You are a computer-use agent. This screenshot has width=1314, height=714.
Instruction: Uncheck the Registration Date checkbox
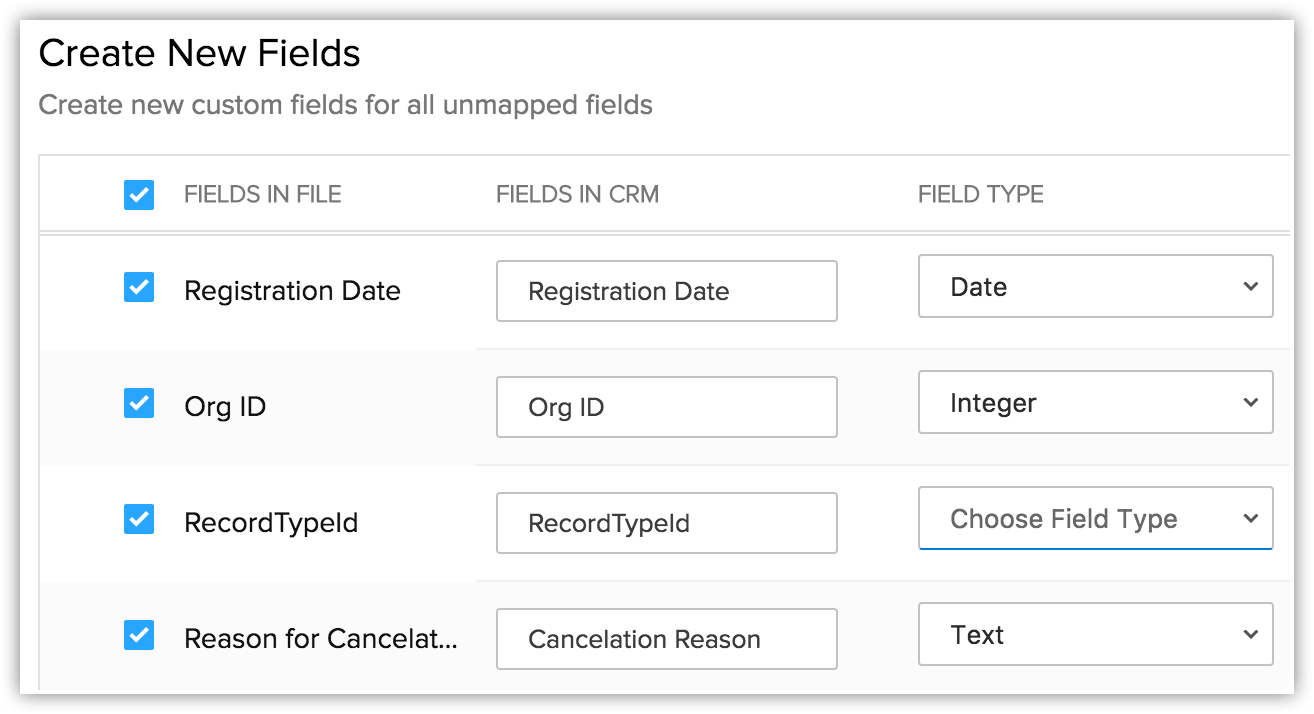[x=139, y=288]
